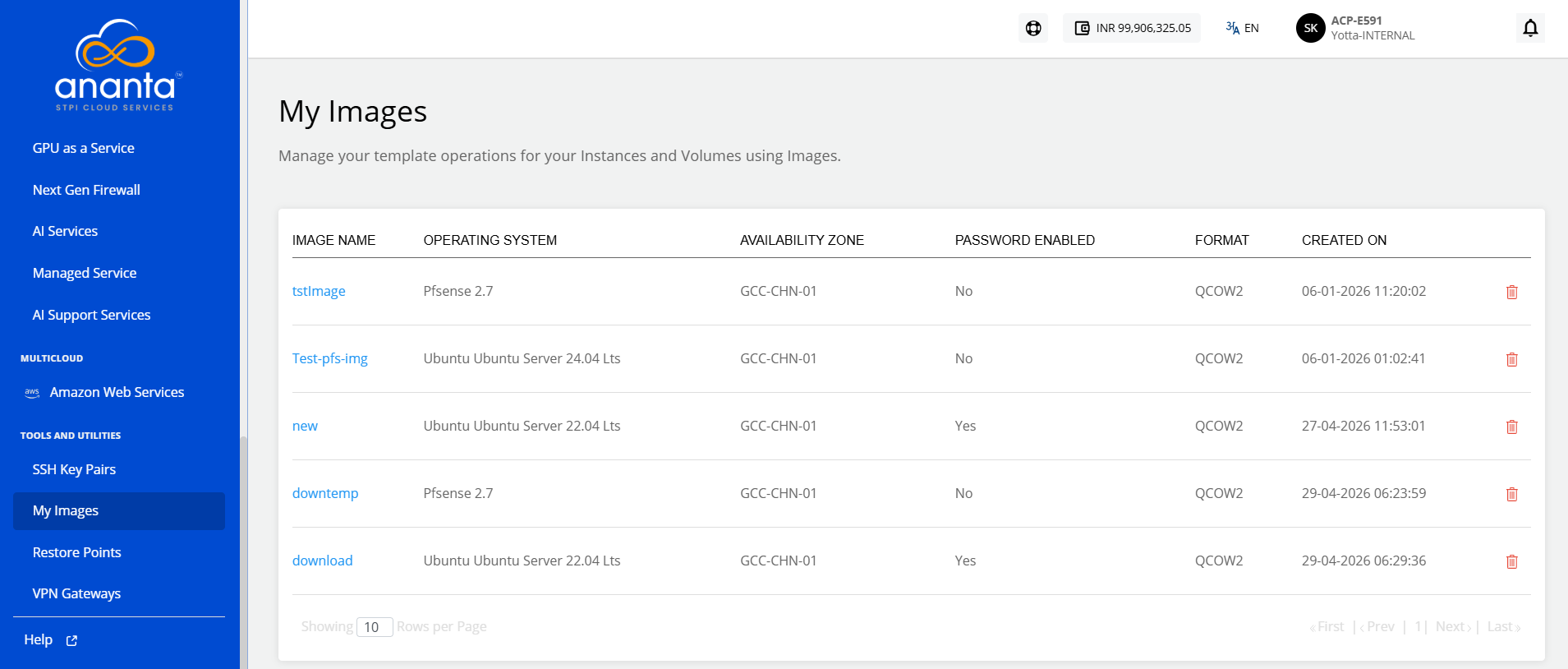Screen dimensions: 1568x669
Task: Select My Images in sidebar
Action: 119,511
